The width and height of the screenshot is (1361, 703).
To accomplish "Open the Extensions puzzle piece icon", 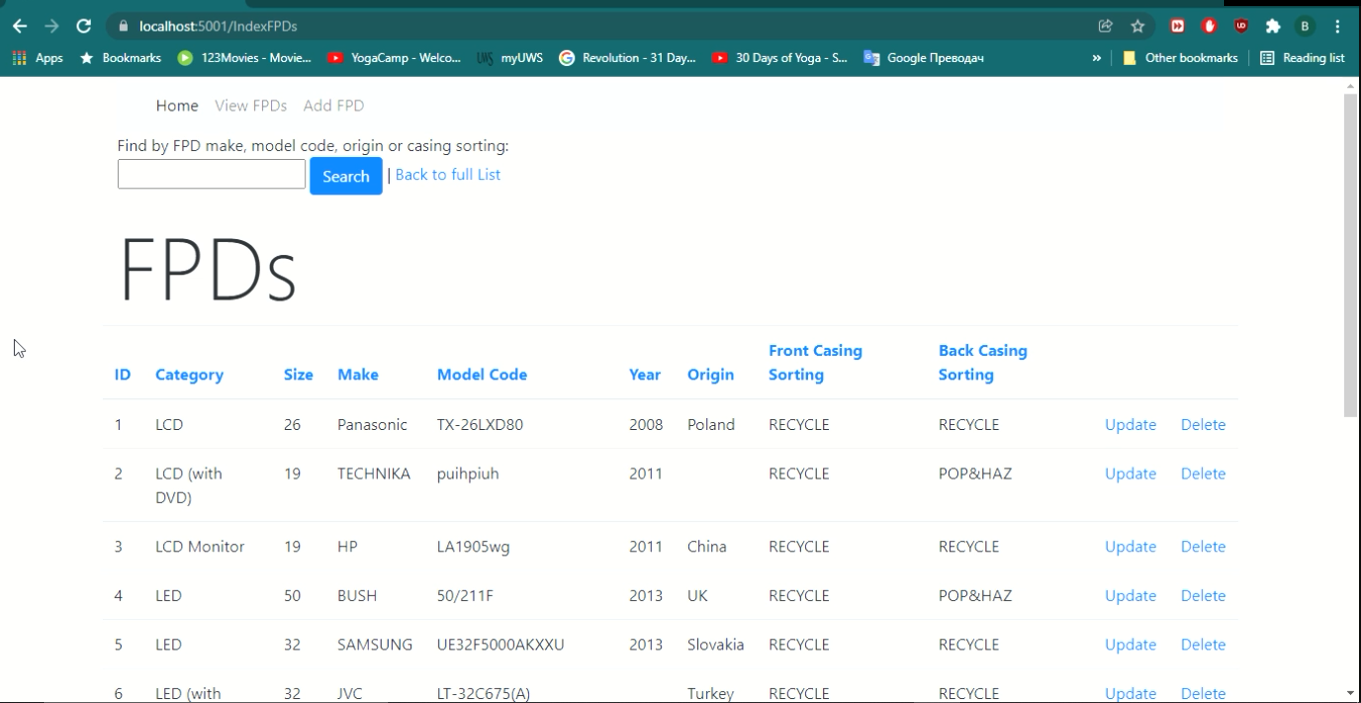I will (1272, 26).
